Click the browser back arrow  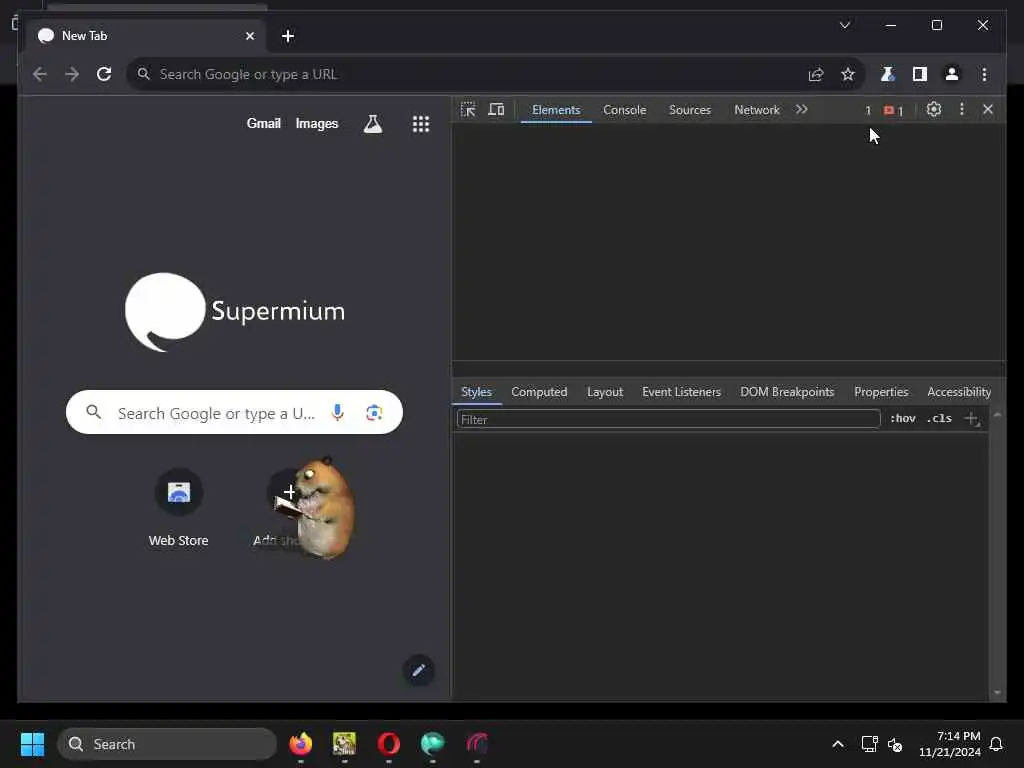[x=40, y=74]
